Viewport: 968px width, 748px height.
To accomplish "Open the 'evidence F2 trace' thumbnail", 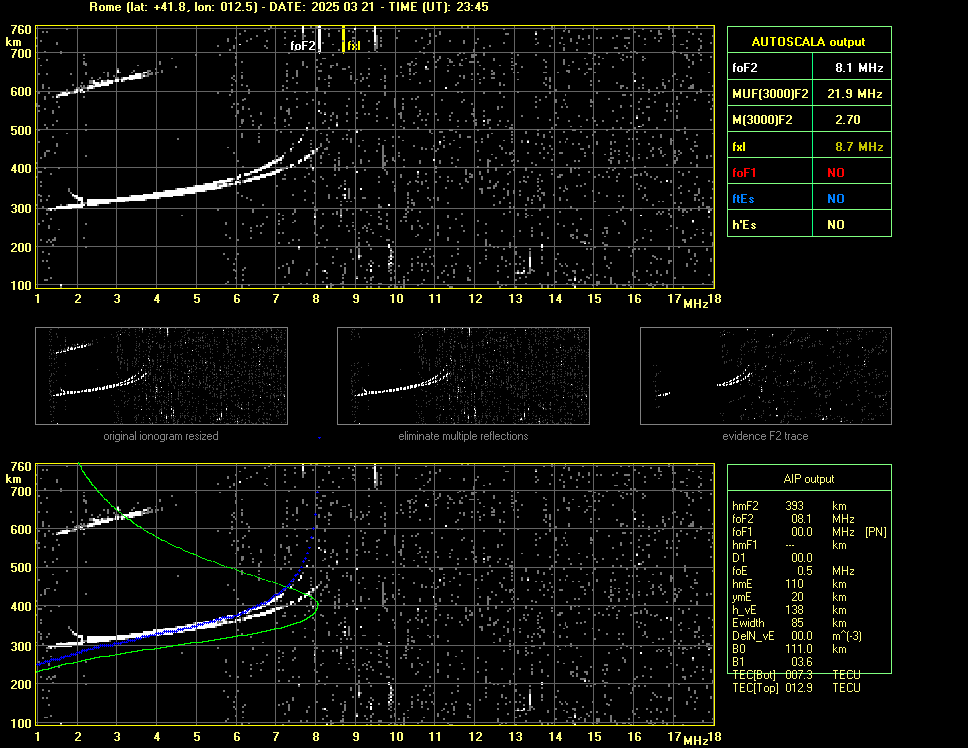I will click(x=766, y=376).
